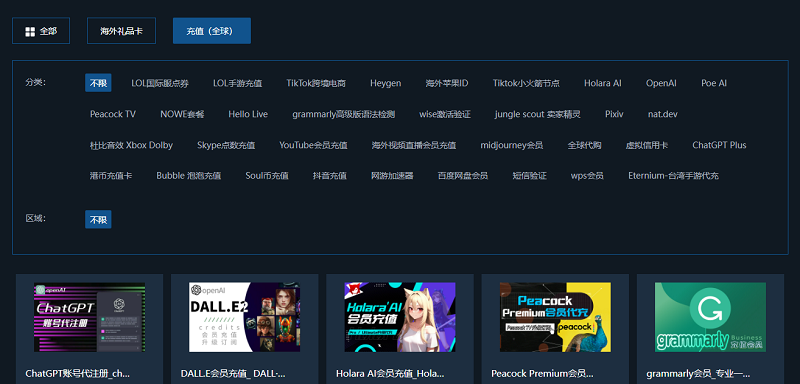Image resolution: width=800 pixels, height=384 pixels.
Task: Open the DALL.E2 credits product image
Action: (244, 317)
